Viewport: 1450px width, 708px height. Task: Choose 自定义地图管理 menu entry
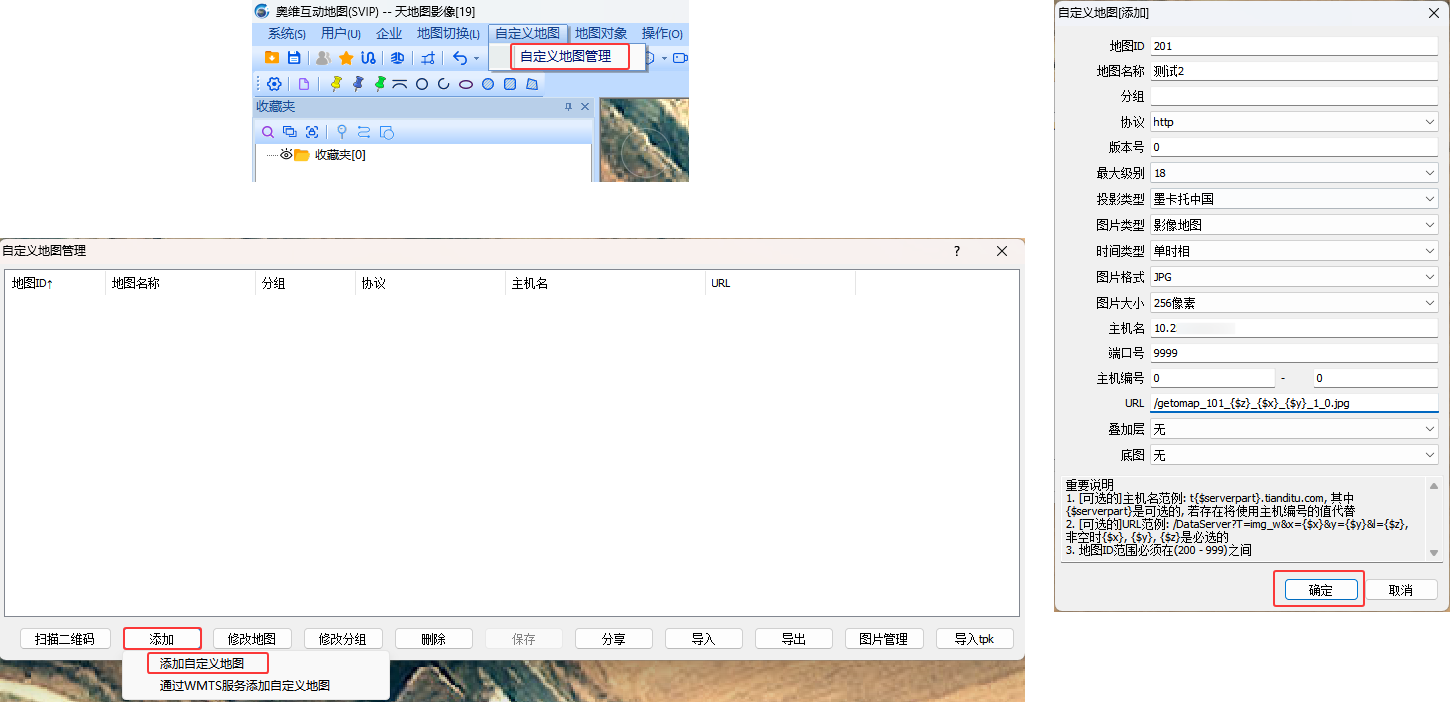point(566,57)
